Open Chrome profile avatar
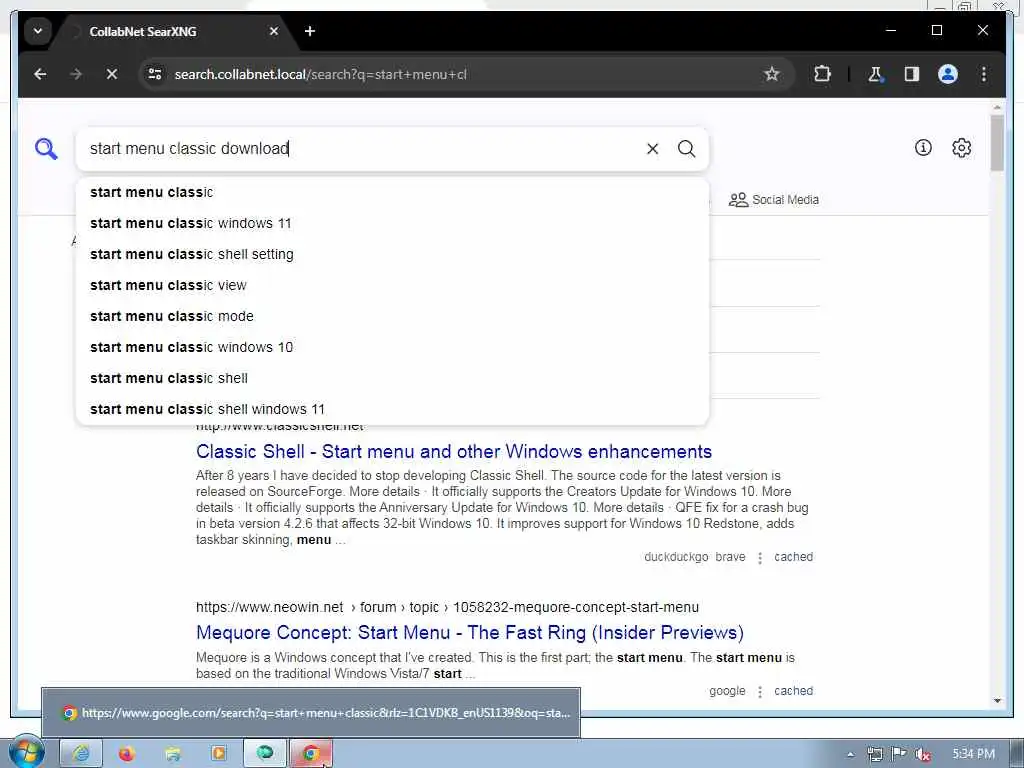 [x=948, y=74]
